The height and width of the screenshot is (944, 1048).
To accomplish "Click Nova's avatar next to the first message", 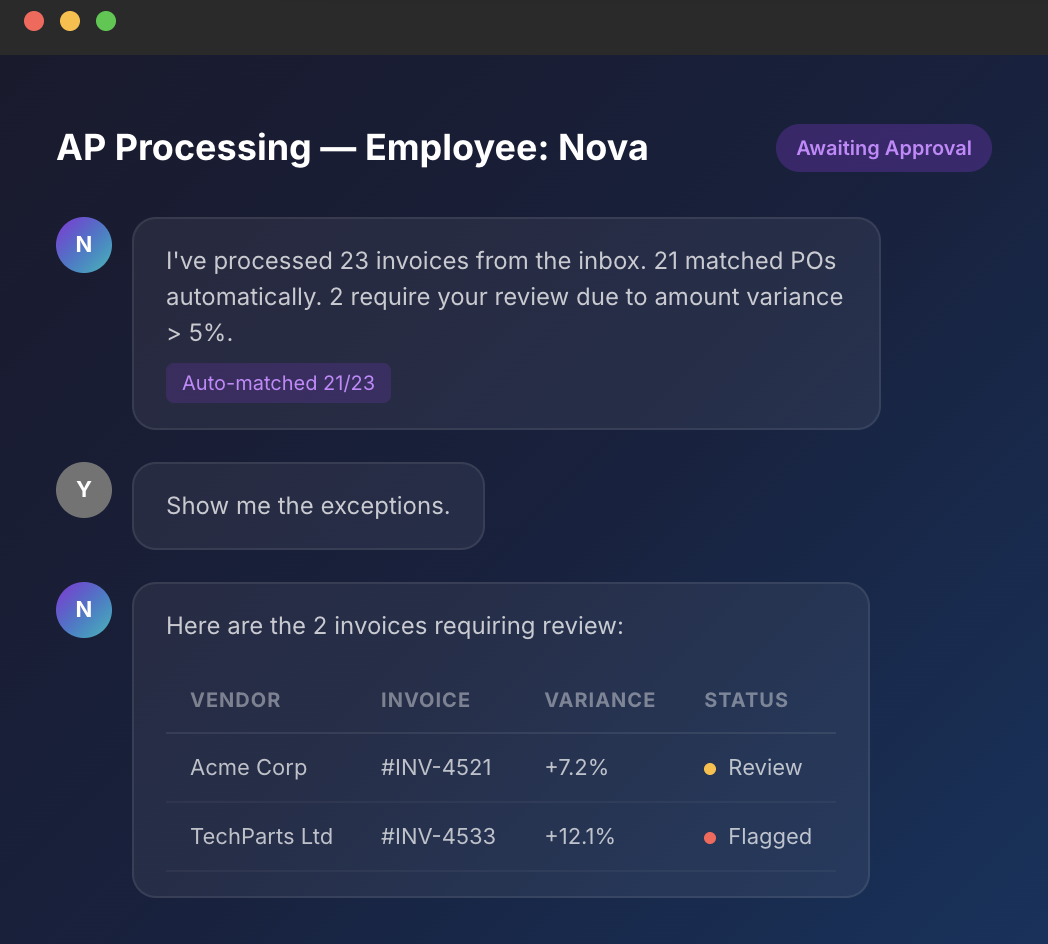I will pyautogui.click(x=84, y=244).
